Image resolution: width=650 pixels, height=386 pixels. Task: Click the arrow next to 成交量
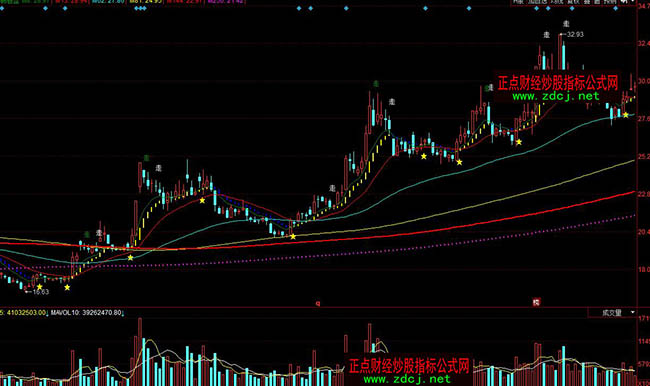(633, 312)
